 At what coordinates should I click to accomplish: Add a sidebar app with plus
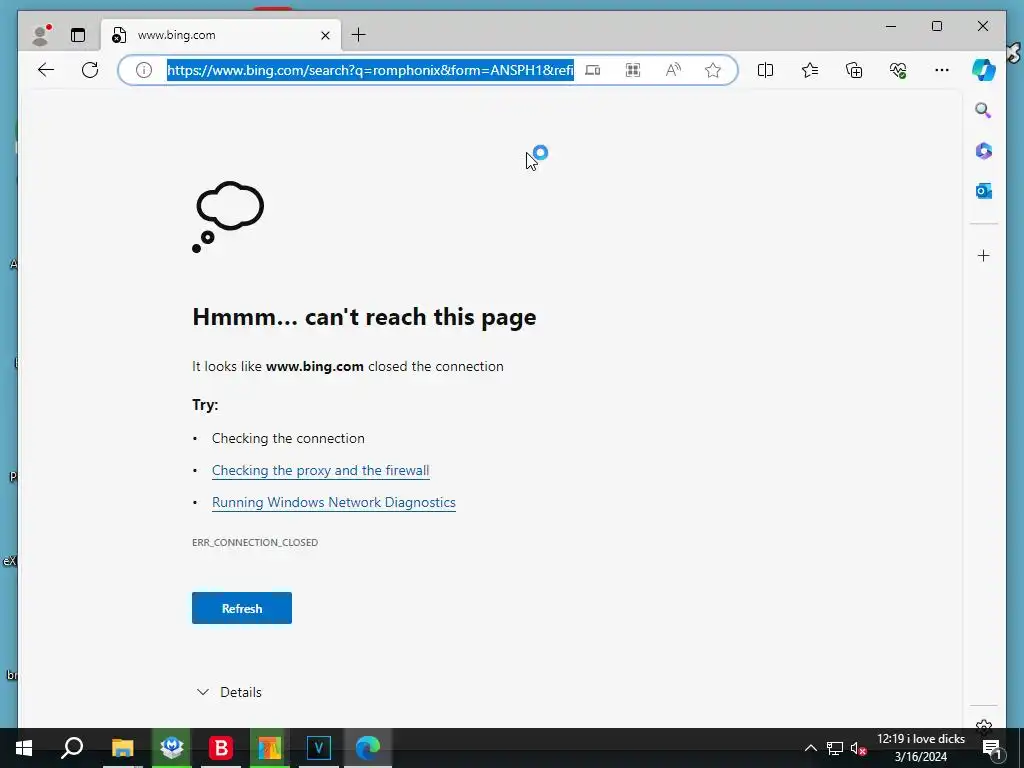click(x=984, y=255)
